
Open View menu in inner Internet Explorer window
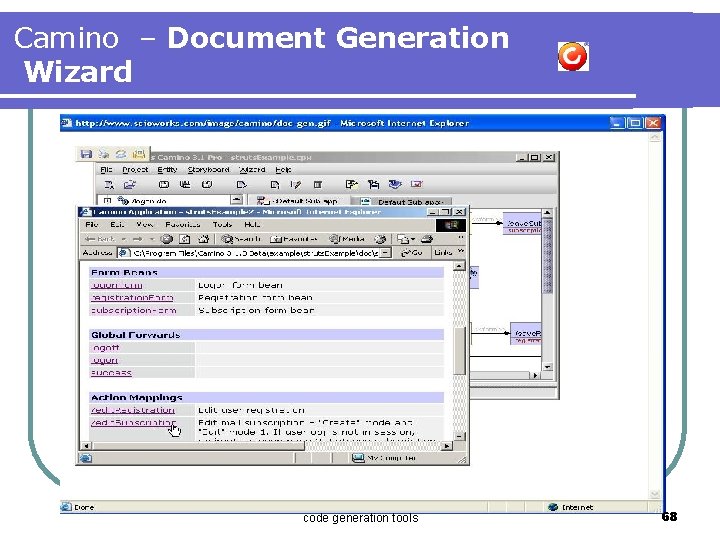pos(145,225)
